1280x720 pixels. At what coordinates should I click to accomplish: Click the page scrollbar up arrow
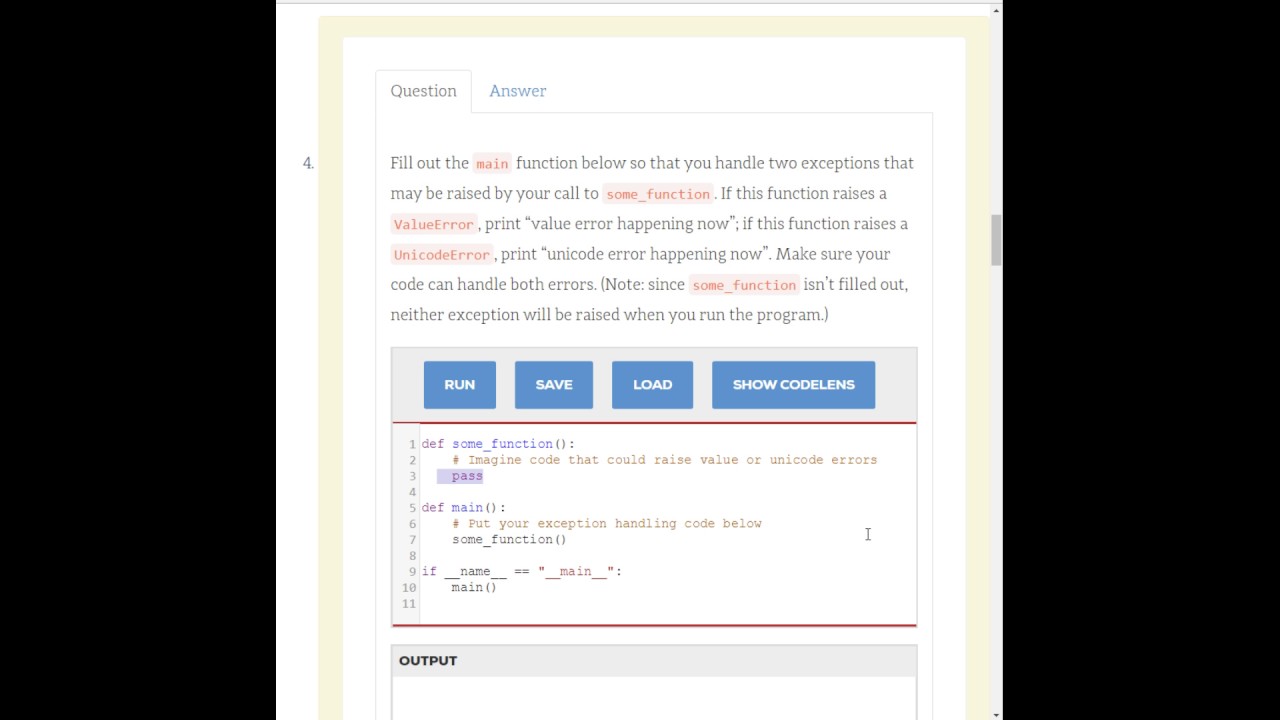coord(996,11)
